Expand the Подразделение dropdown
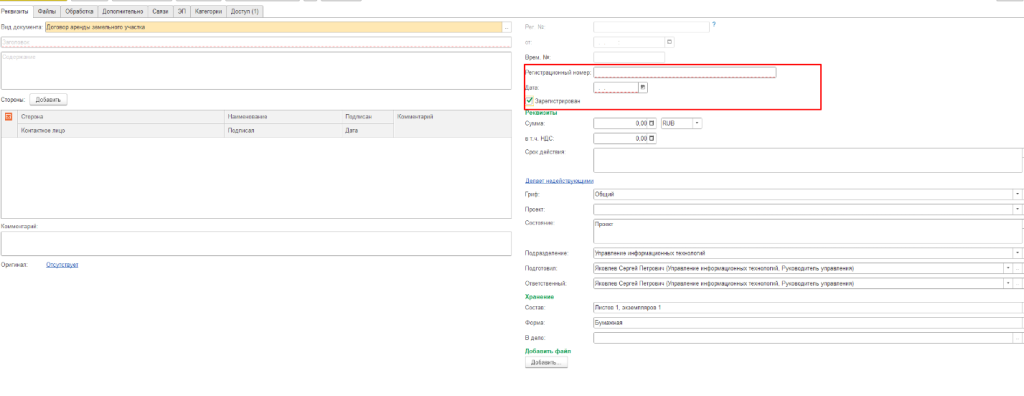Image resolution: width=1024 pixels, height=396 pixels. tap(1018, 253)
